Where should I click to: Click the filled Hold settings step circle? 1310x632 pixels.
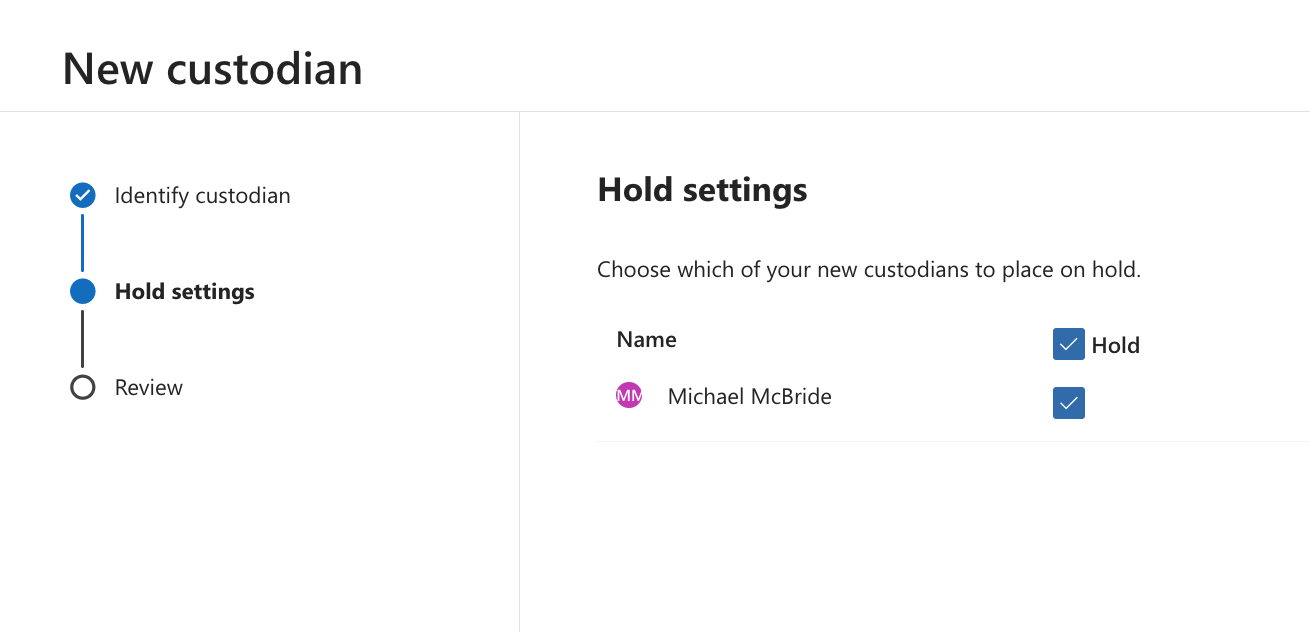click(83, 291)
